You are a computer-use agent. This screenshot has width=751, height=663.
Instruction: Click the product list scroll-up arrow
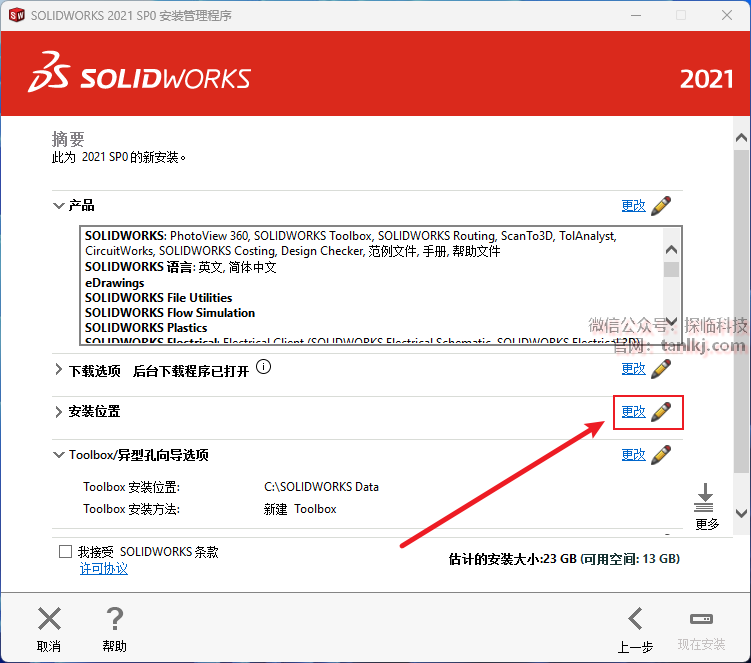[671, 250]
